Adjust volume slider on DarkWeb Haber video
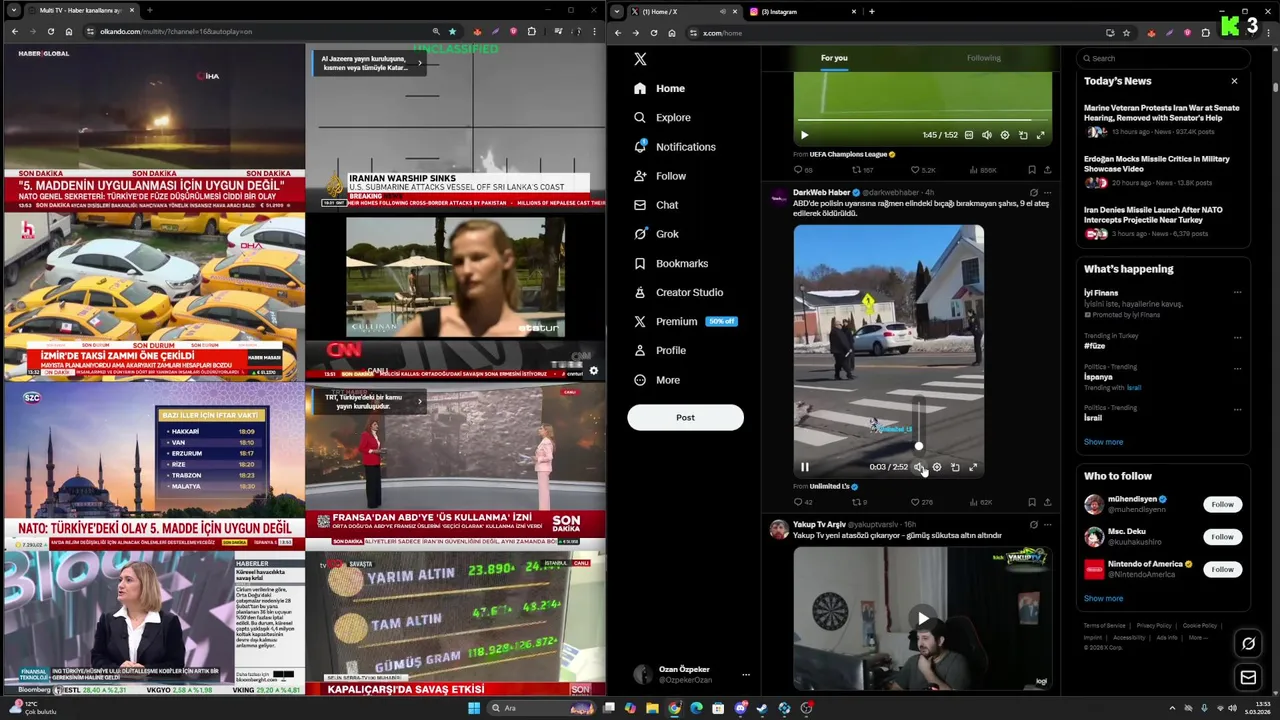This screenshot has width=1280, height=720. click(918, 425)
